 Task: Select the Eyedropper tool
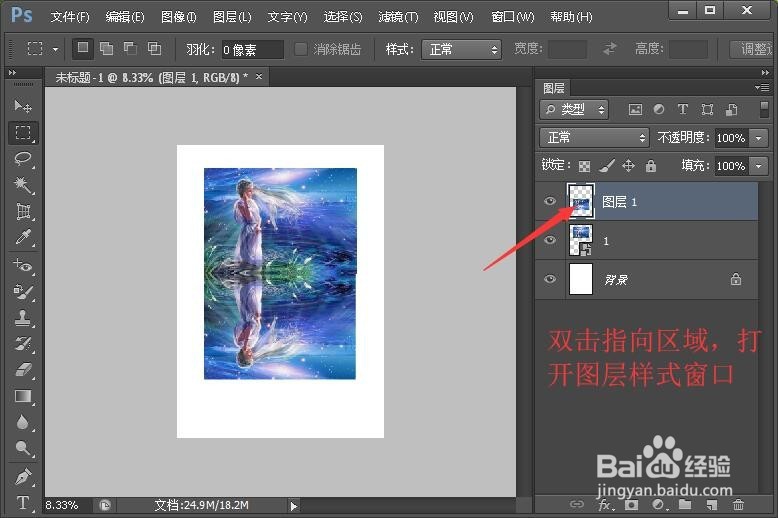[23, 237]
